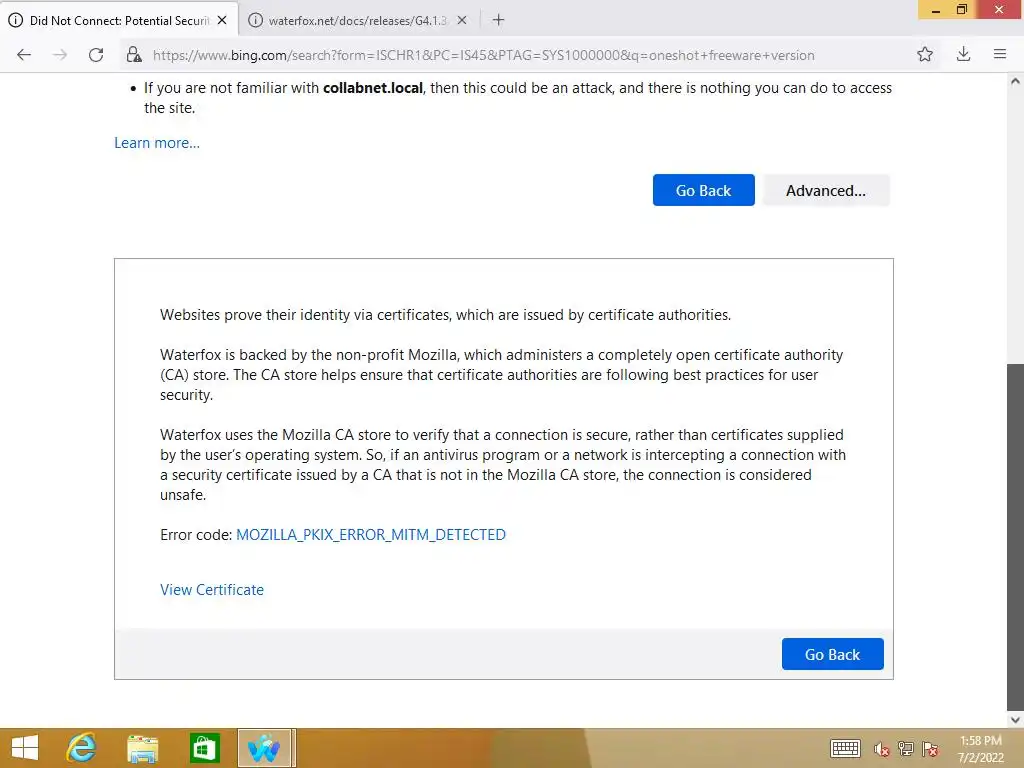Open the touch keyboard tray icon
This screenshot has width=1024, height=768.
(845, 748)
